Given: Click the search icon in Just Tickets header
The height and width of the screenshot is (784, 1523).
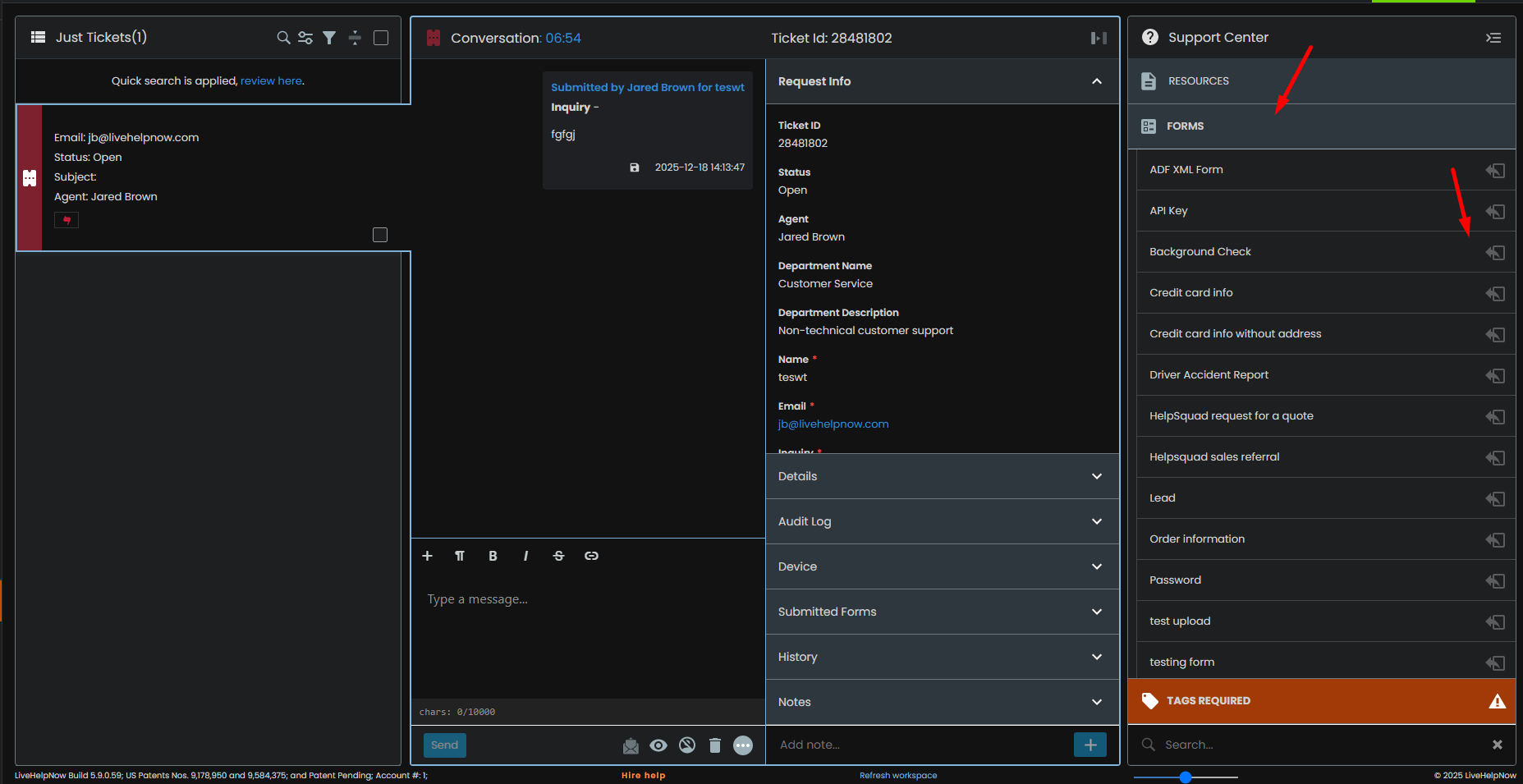Looking at the screenshot, I should [x=283, y=38].
